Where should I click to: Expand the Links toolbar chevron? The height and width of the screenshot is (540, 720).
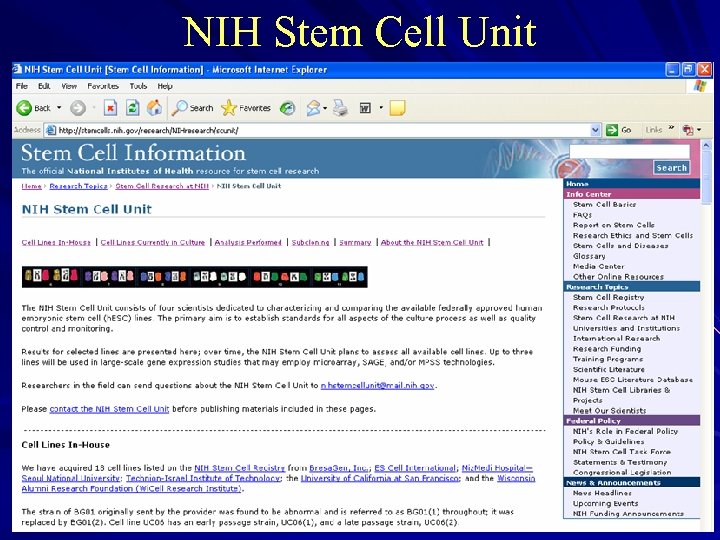(671, 128)
